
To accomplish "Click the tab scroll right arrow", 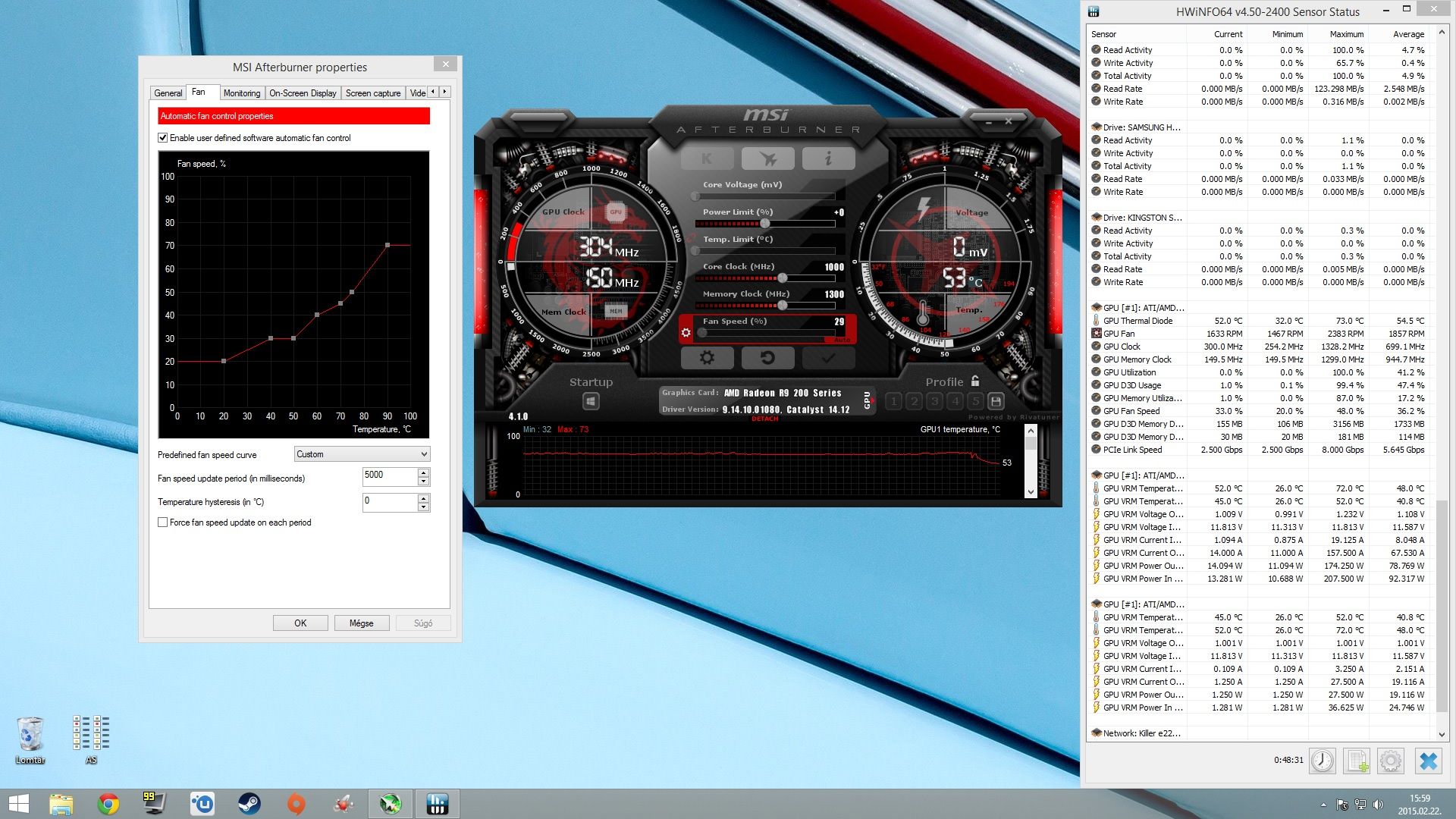I will point(445,92).
